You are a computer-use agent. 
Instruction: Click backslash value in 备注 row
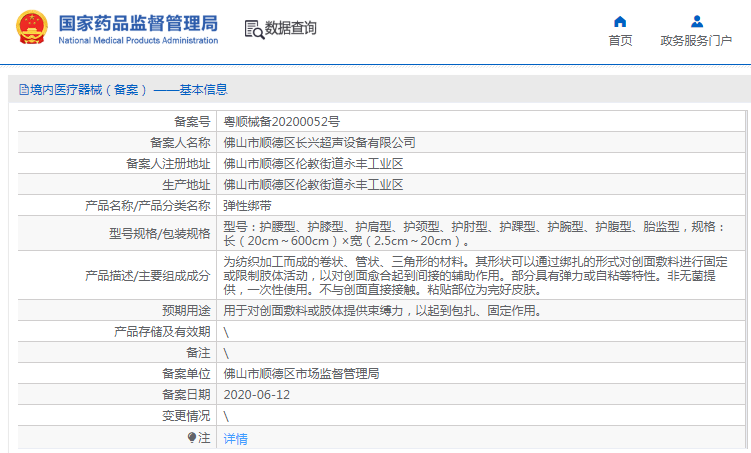226,353
